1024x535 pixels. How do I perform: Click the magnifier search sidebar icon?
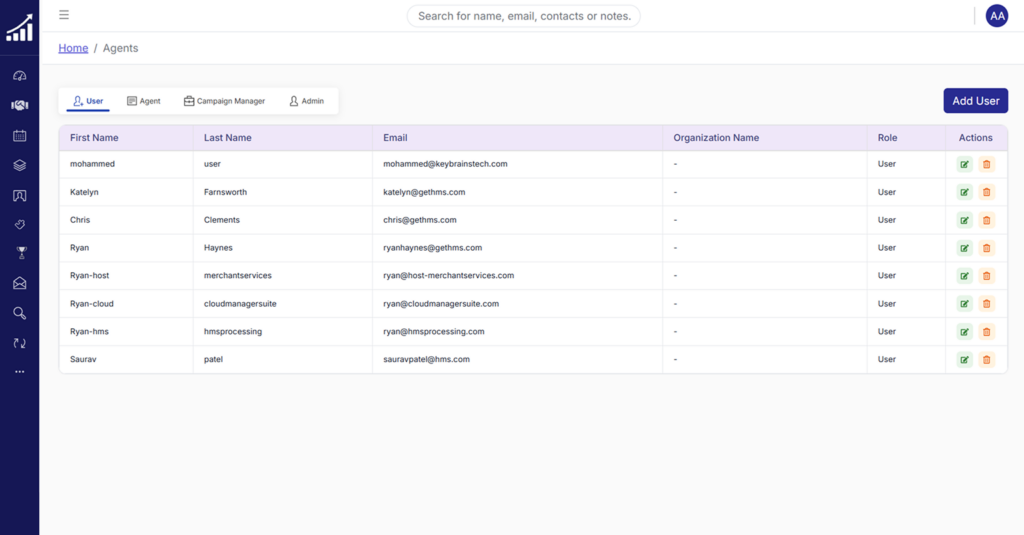pyautogui.click(x=19, y=313)
